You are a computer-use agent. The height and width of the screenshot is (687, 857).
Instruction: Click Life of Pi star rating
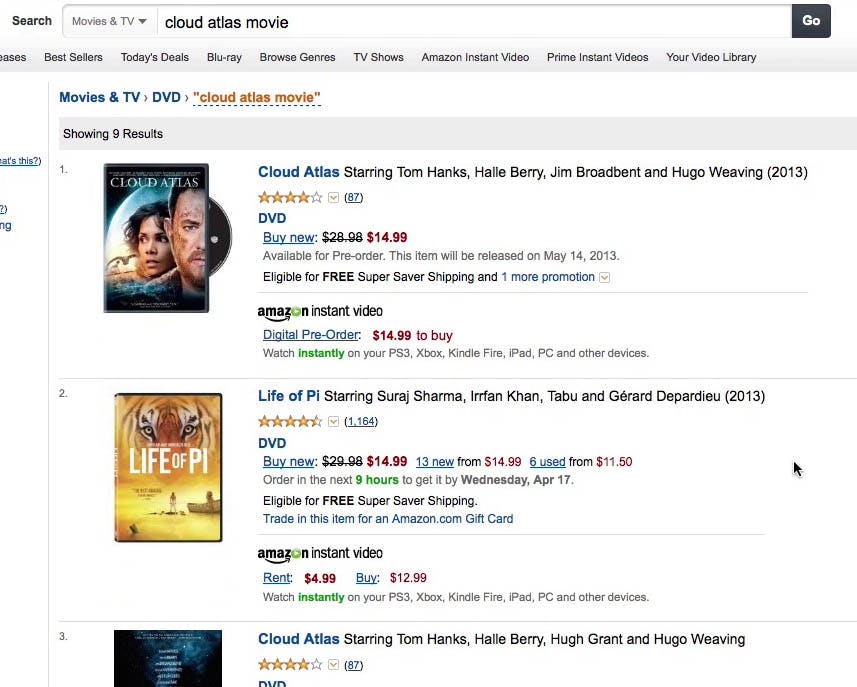290,422
